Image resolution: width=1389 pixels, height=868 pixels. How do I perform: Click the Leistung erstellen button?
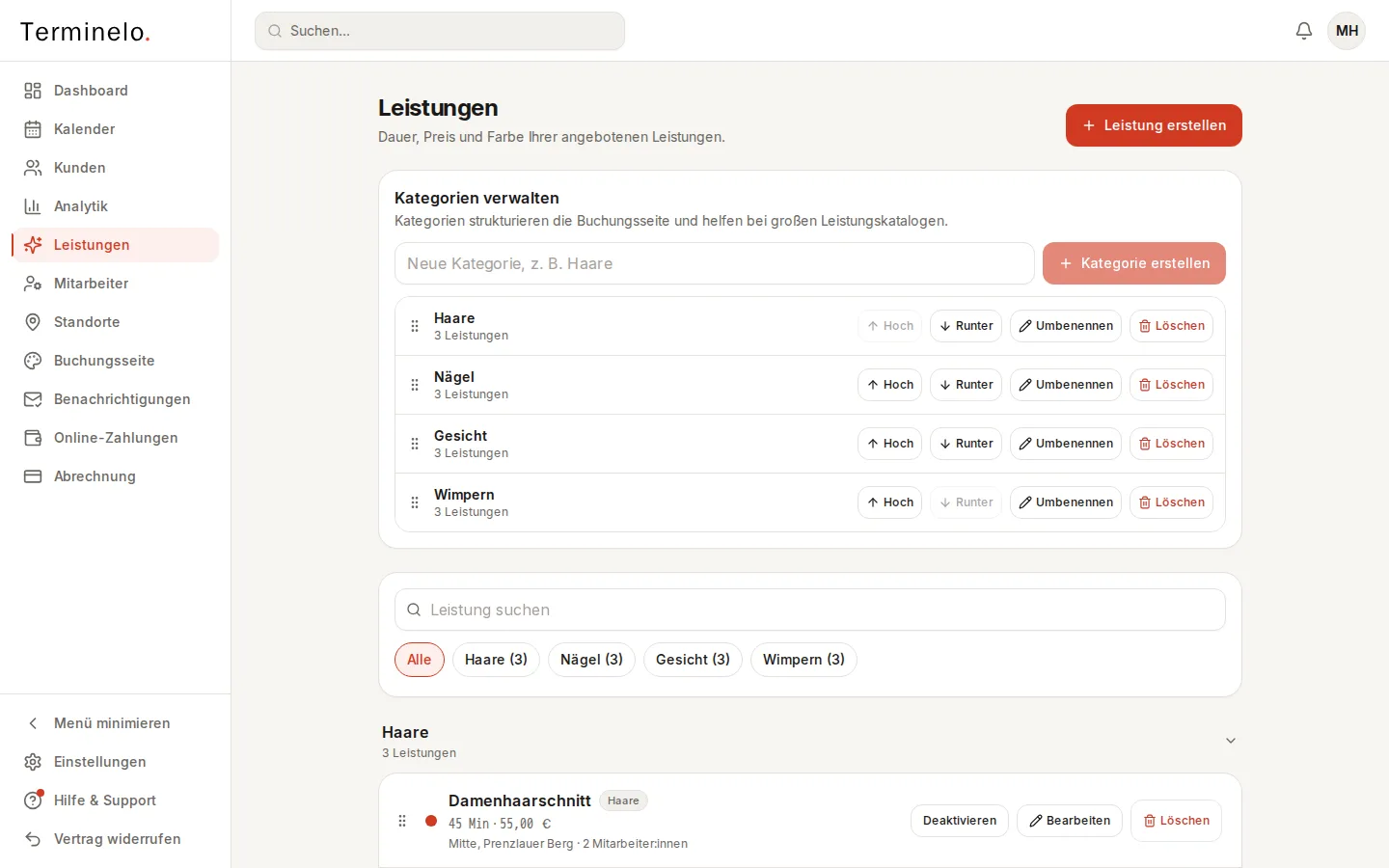click(x=1154, y=125)
